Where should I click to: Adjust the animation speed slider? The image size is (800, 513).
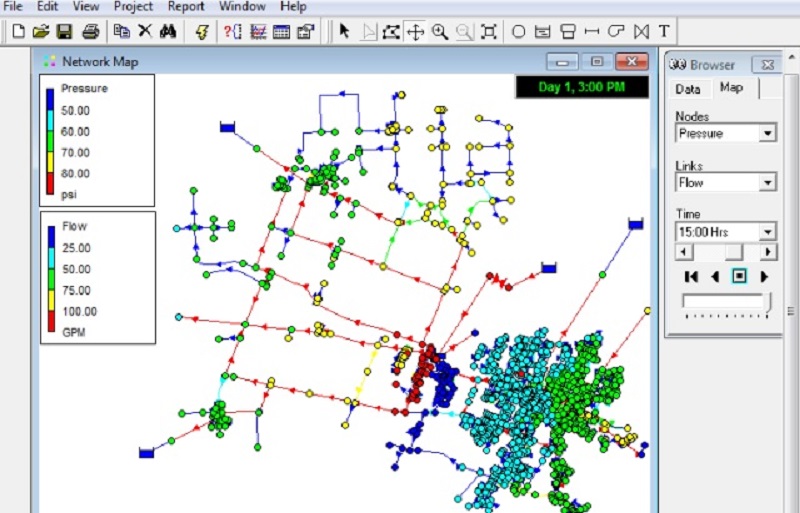(x=768, y=301)
